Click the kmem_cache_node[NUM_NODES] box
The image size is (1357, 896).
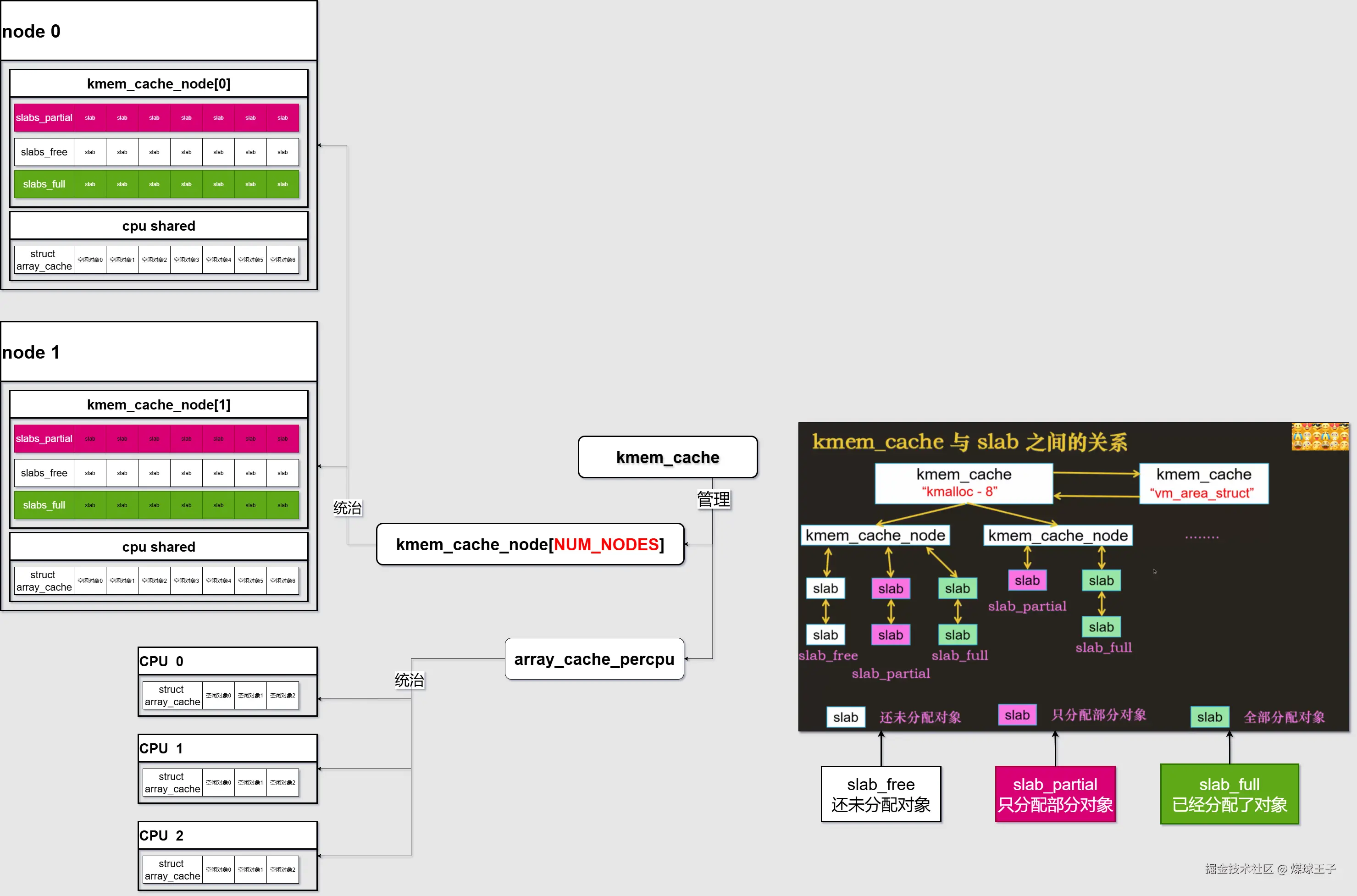(530, 544)
